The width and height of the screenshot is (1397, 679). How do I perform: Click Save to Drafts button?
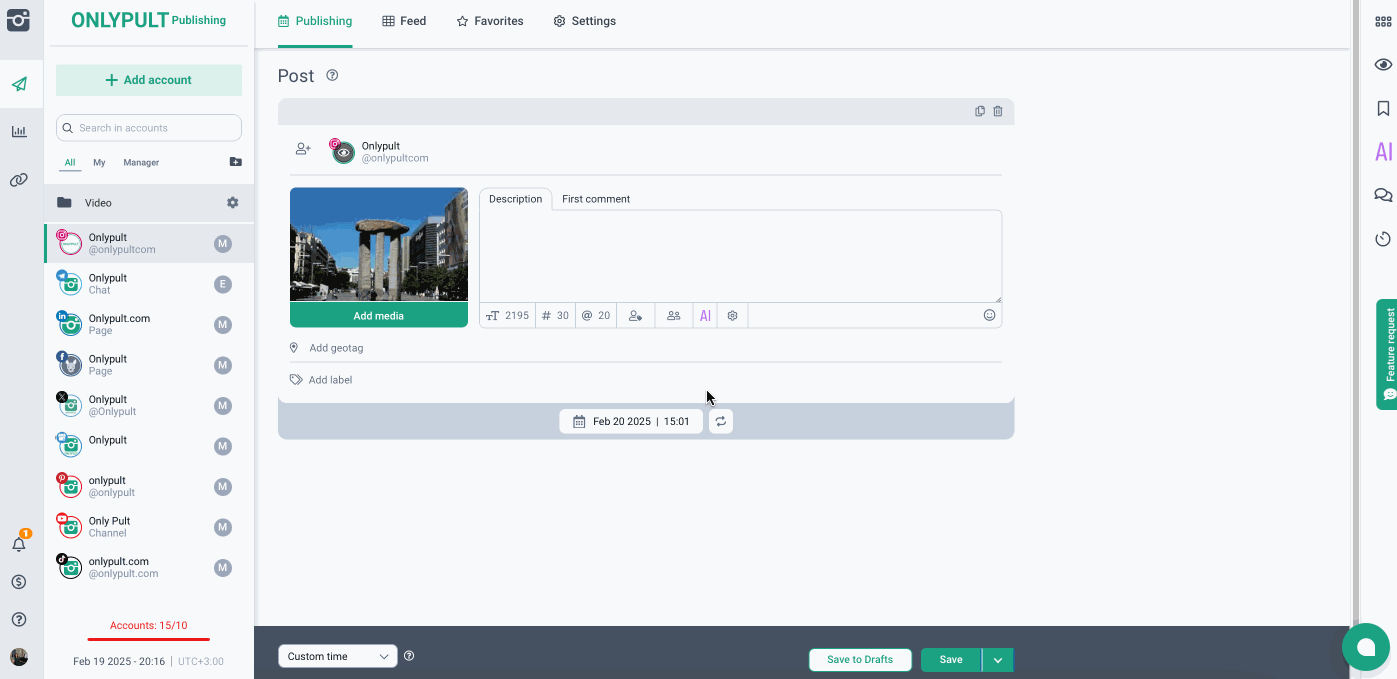click(860, 660)
